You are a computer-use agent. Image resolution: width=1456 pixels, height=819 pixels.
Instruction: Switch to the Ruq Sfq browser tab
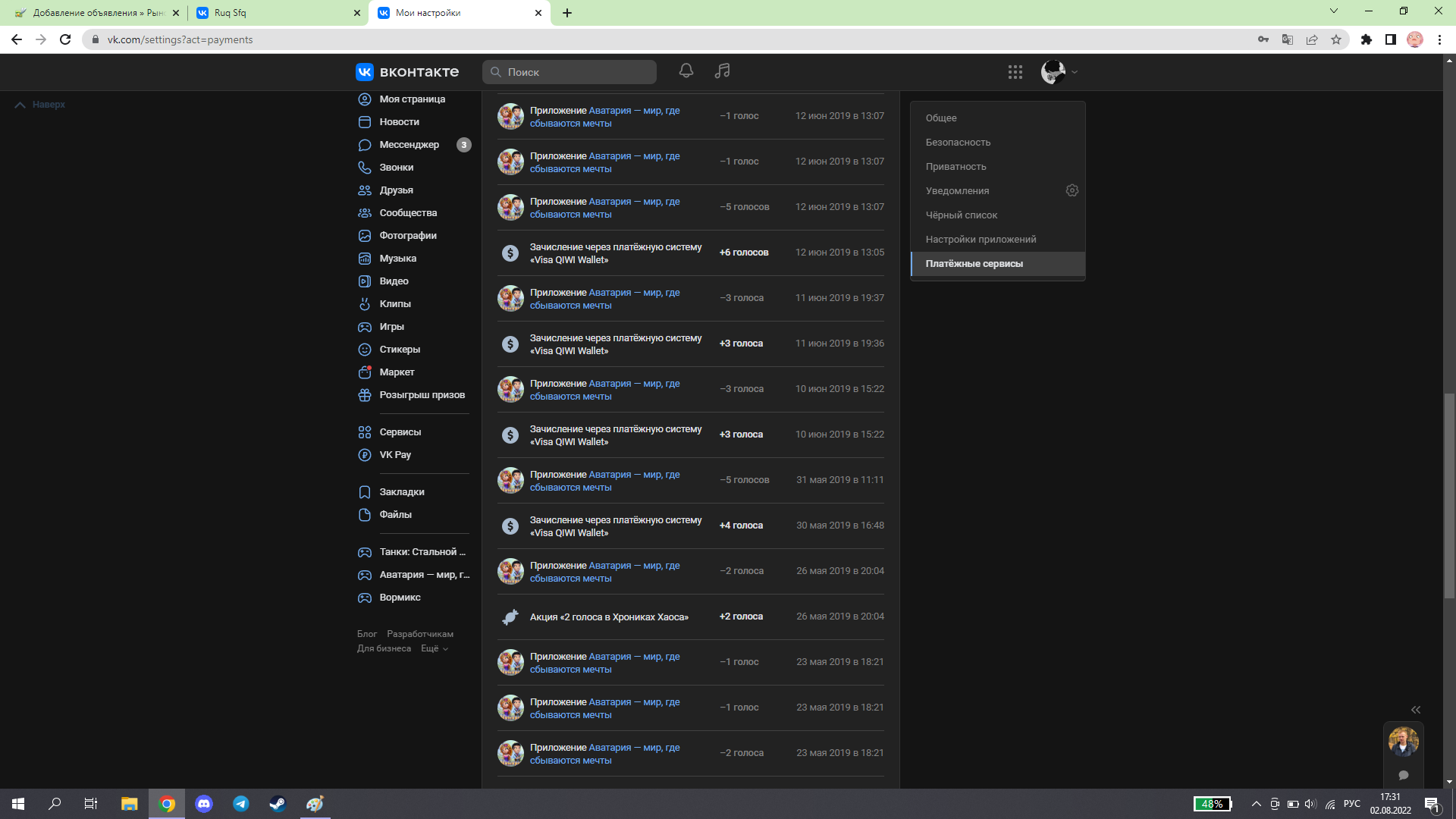[278, 13]
